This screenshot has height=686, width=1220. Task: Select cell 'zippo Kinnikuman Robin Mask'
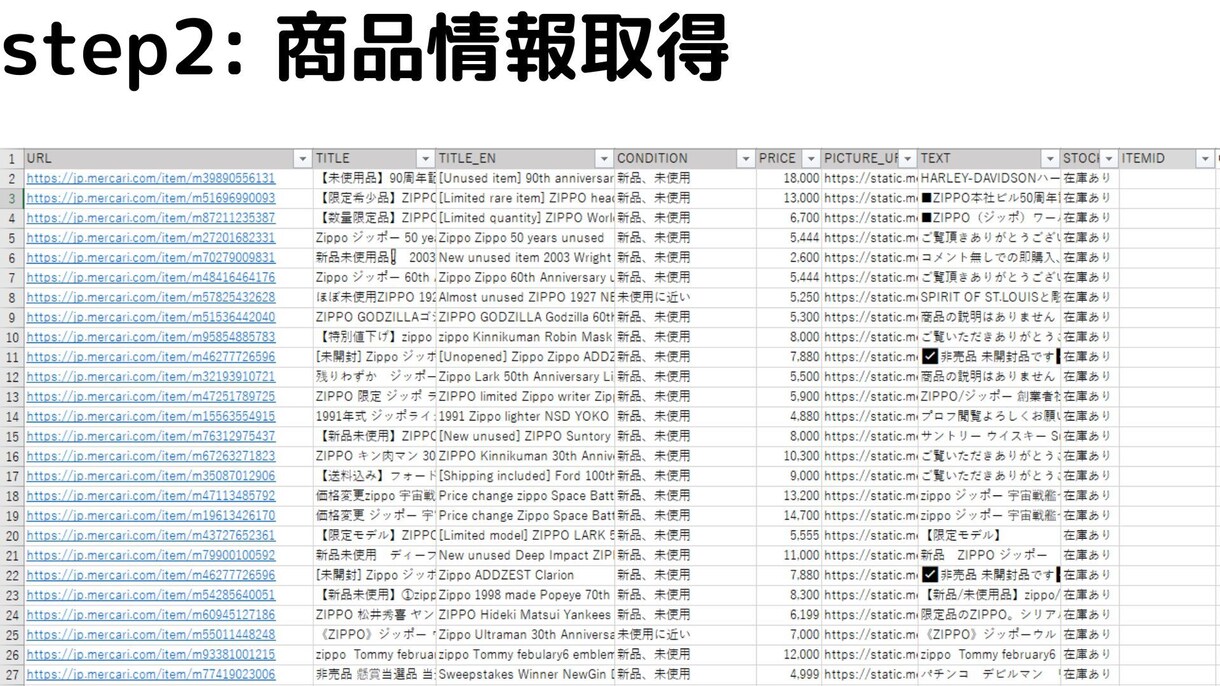pos(526,337)
